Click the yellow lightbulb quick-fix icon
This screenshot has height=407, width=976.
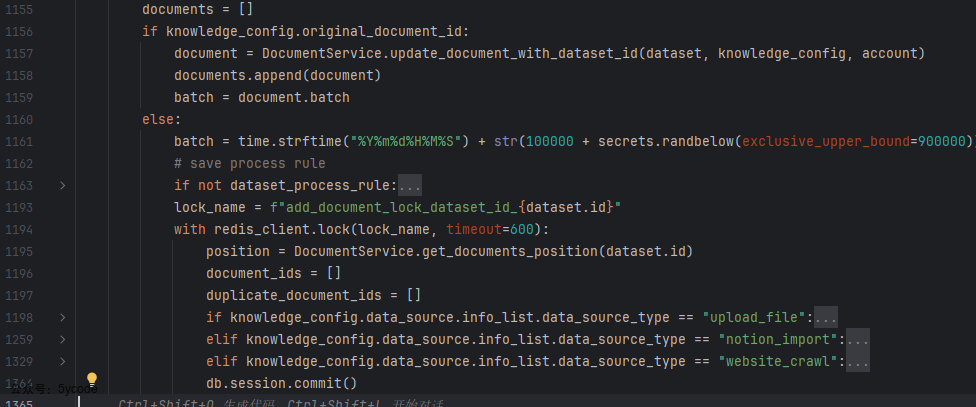click(x=92, y=380)
